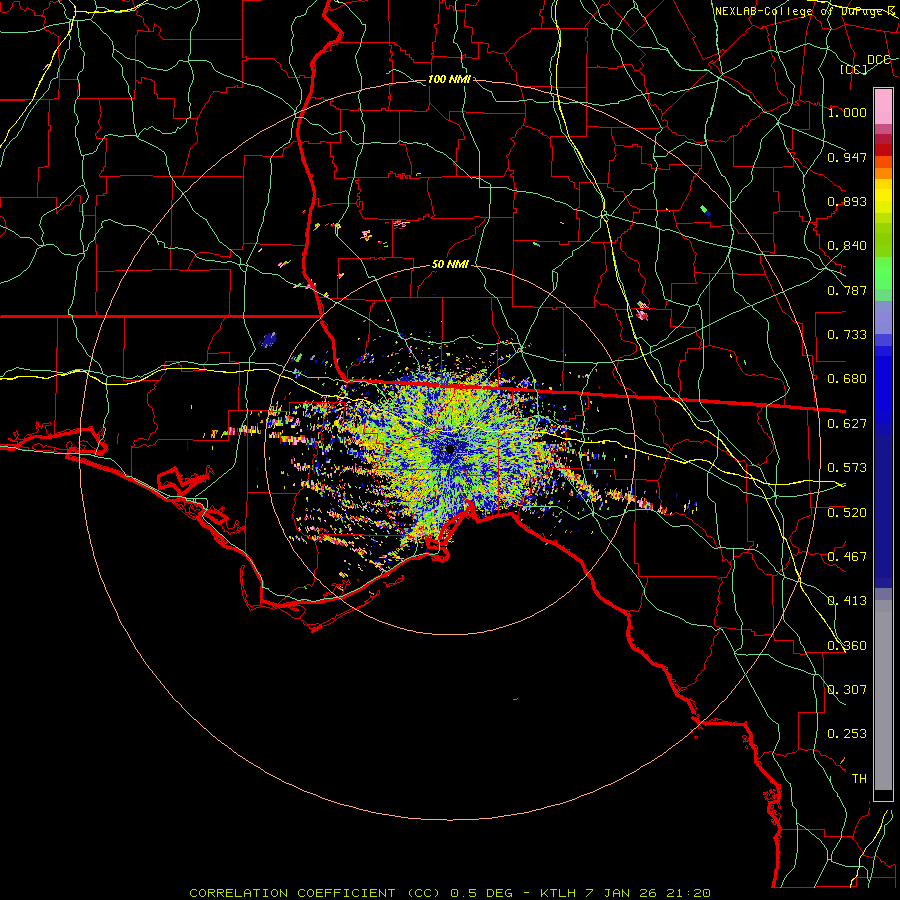900x900 pixels.
Task: Select the 0.680 scale value
Action: tap(847, 379)
